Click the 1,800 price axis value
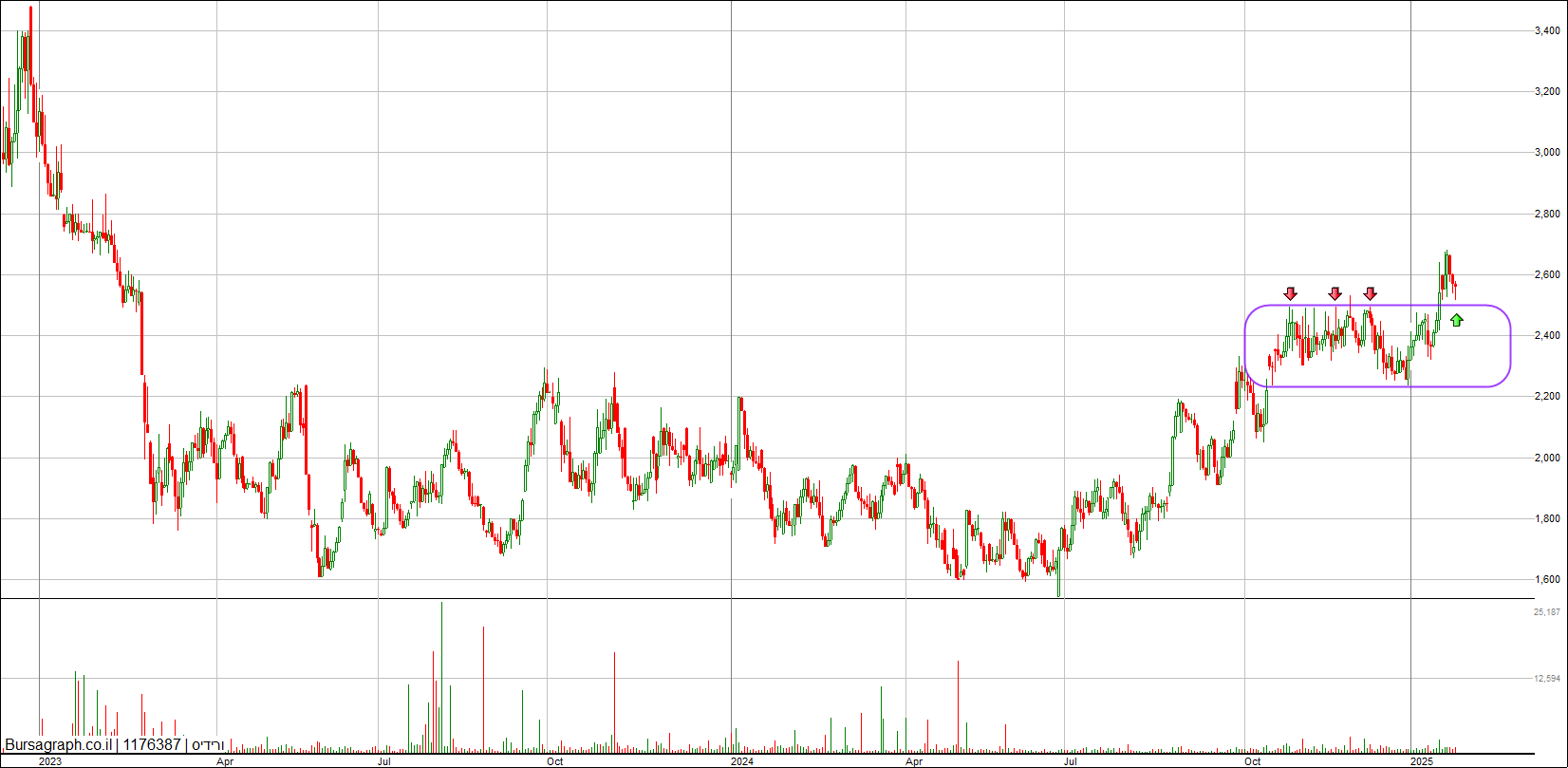1568x768 pixels. [1547, 518]
